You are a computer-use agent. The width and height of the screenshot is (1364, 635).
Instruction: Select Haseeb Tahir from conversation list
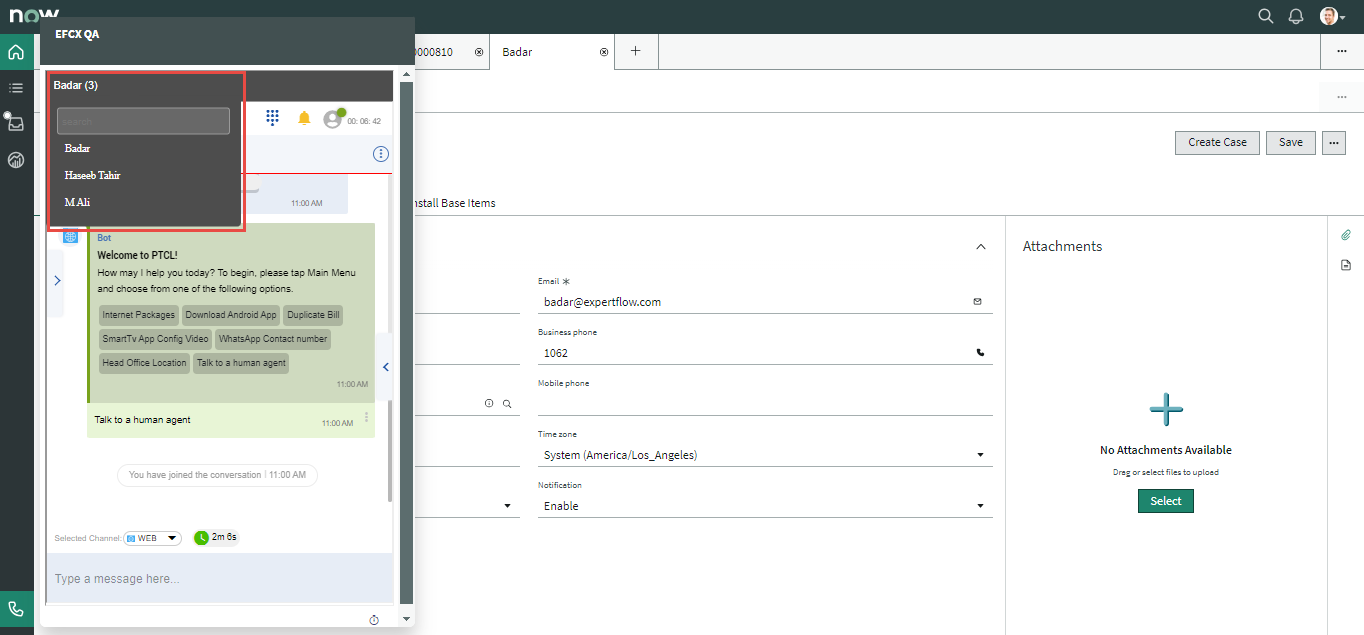click(93, 175)
